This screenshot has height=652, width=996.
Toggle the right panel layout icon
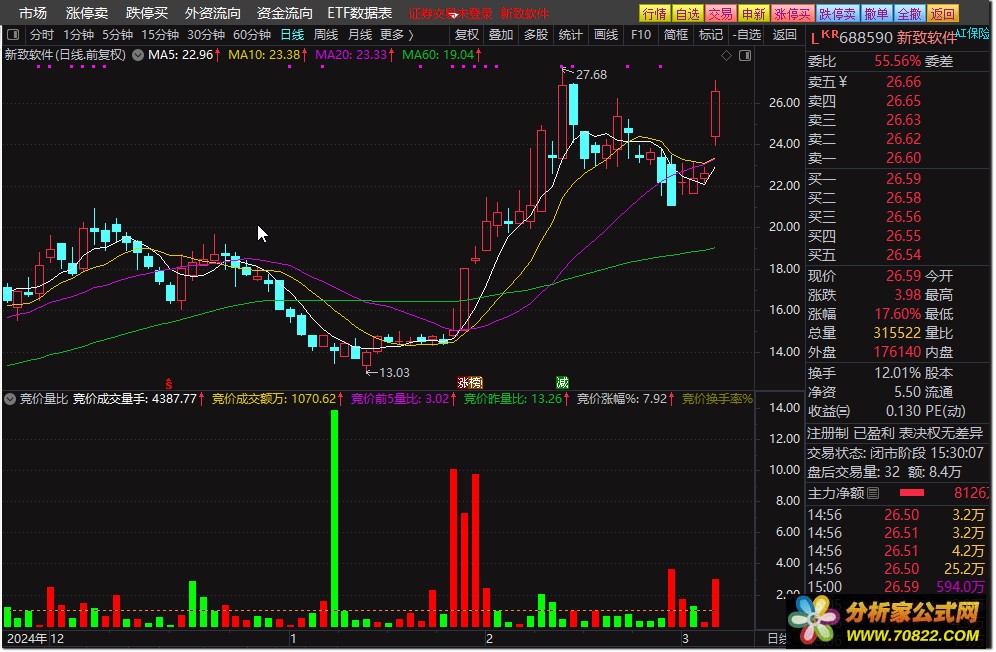click(x=745, y=56)
